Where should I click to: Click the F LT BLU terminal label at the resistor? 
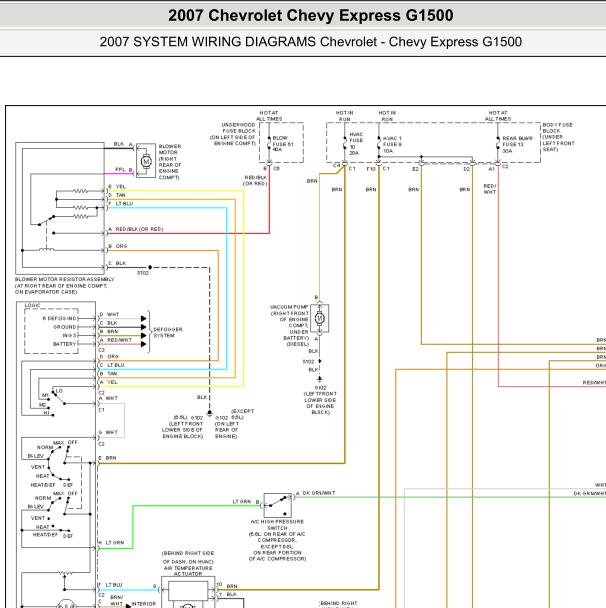click(121, 204)
